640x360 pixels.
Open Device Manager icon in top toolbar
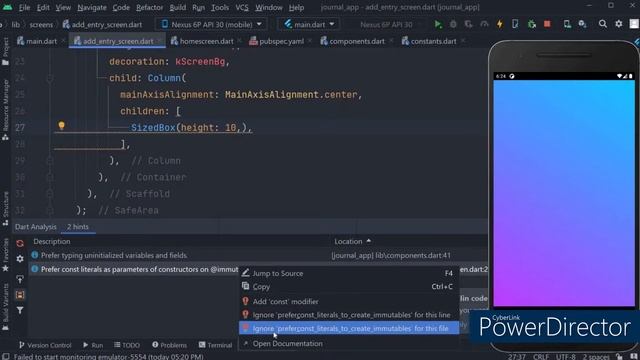tap(567, 24)
